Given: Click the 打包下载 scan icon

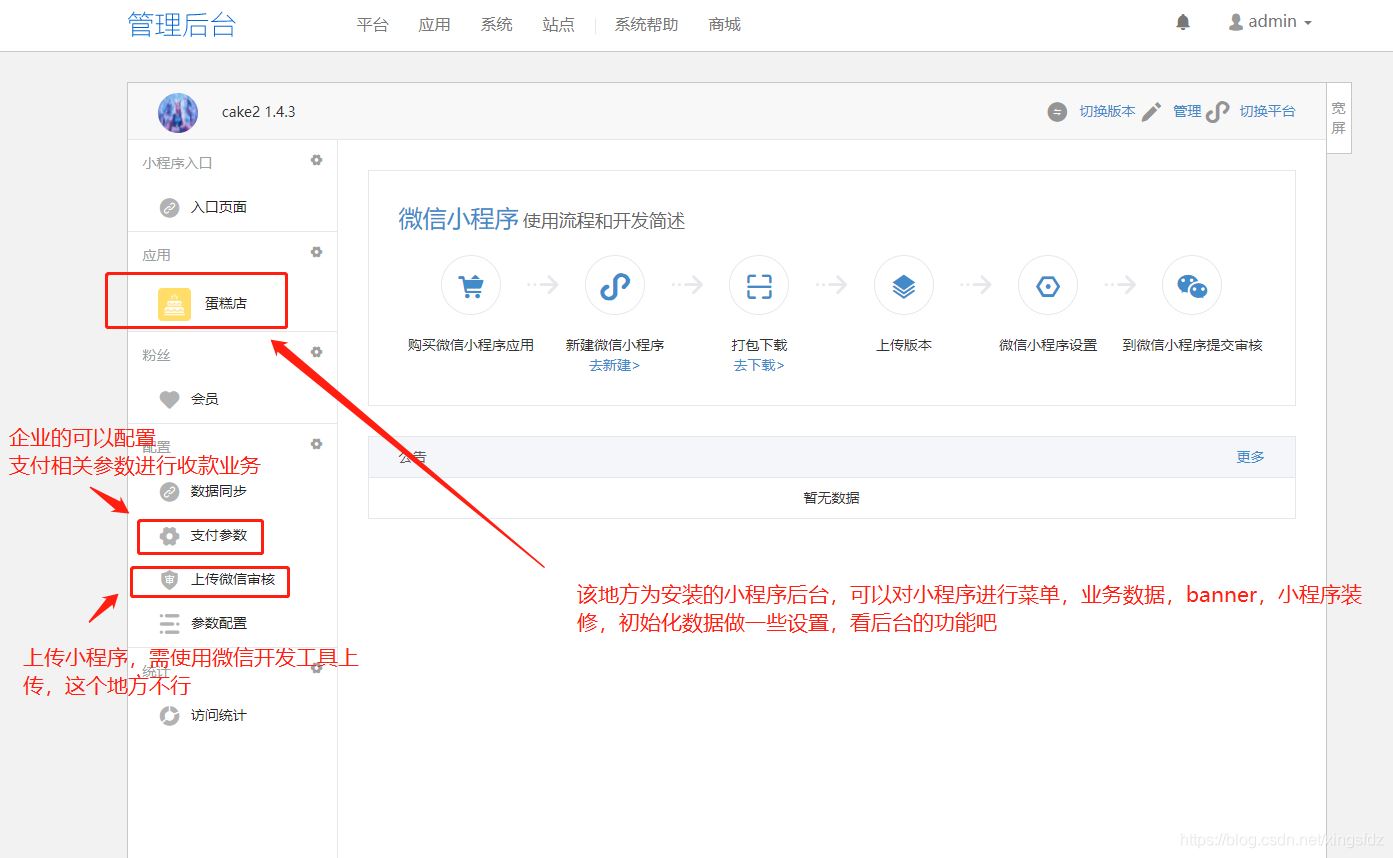Looking at the screenshot, I should (x=759, y=287).
